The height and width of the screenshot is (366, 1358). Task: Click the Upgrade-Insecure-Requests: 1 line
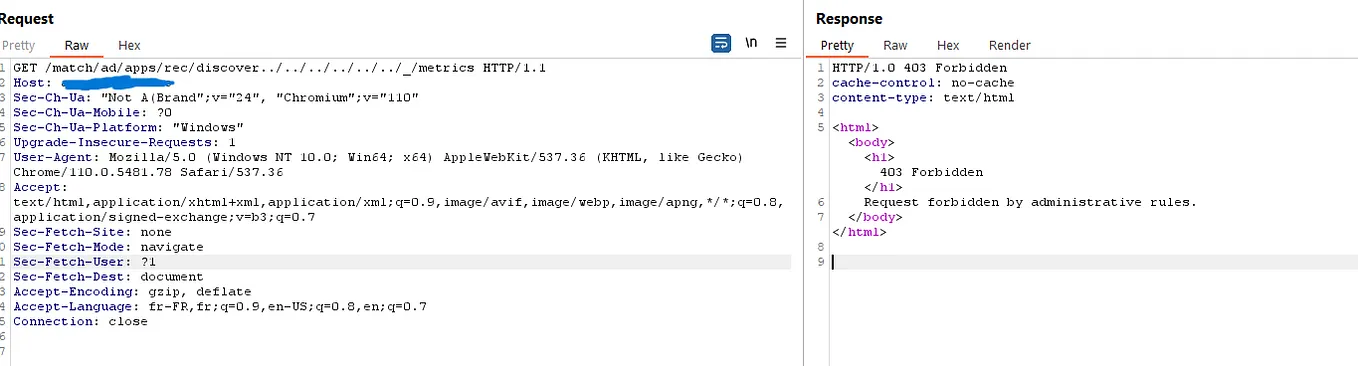pos(125,142)
